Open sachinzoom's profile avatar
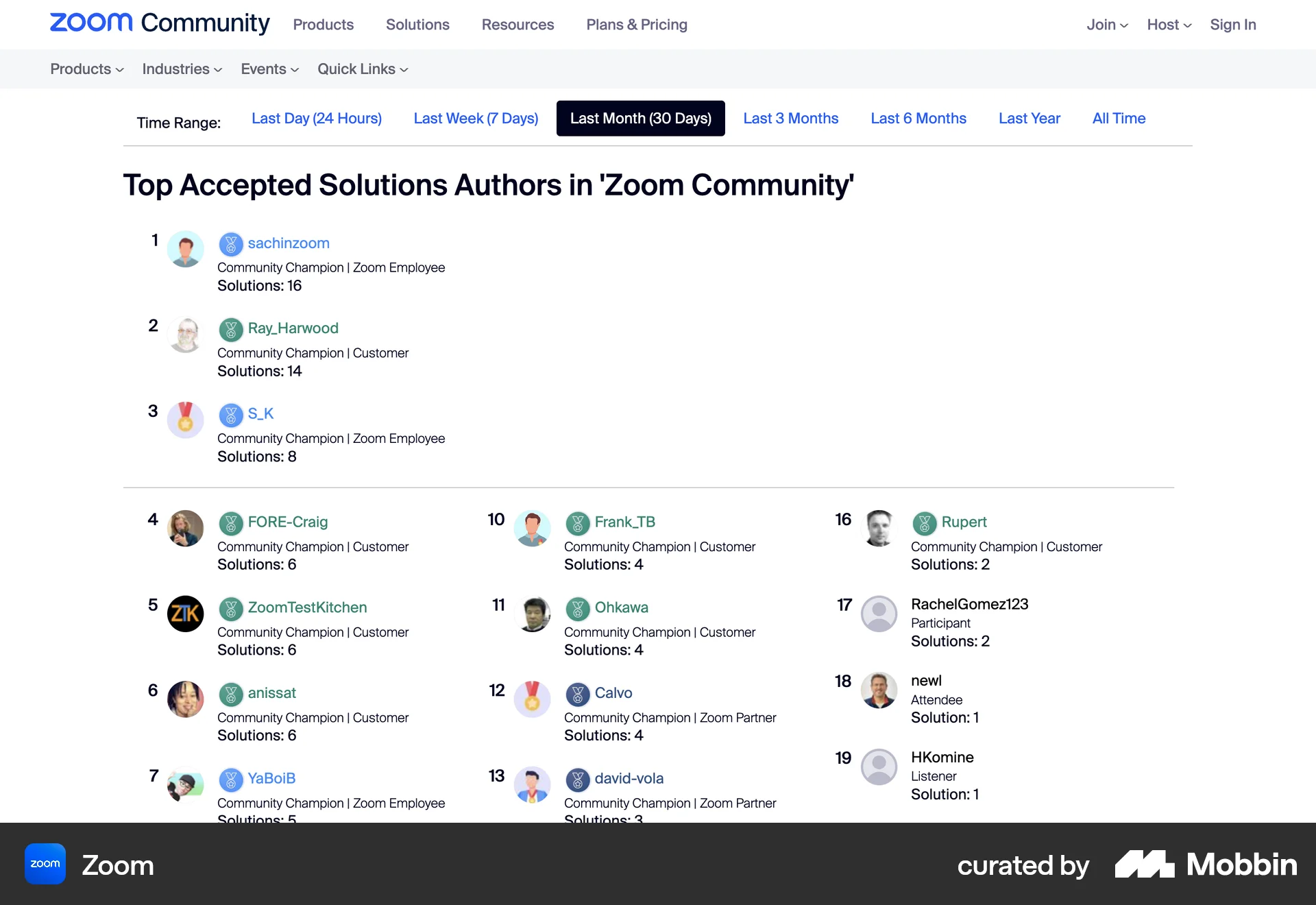 click(185, 250)
